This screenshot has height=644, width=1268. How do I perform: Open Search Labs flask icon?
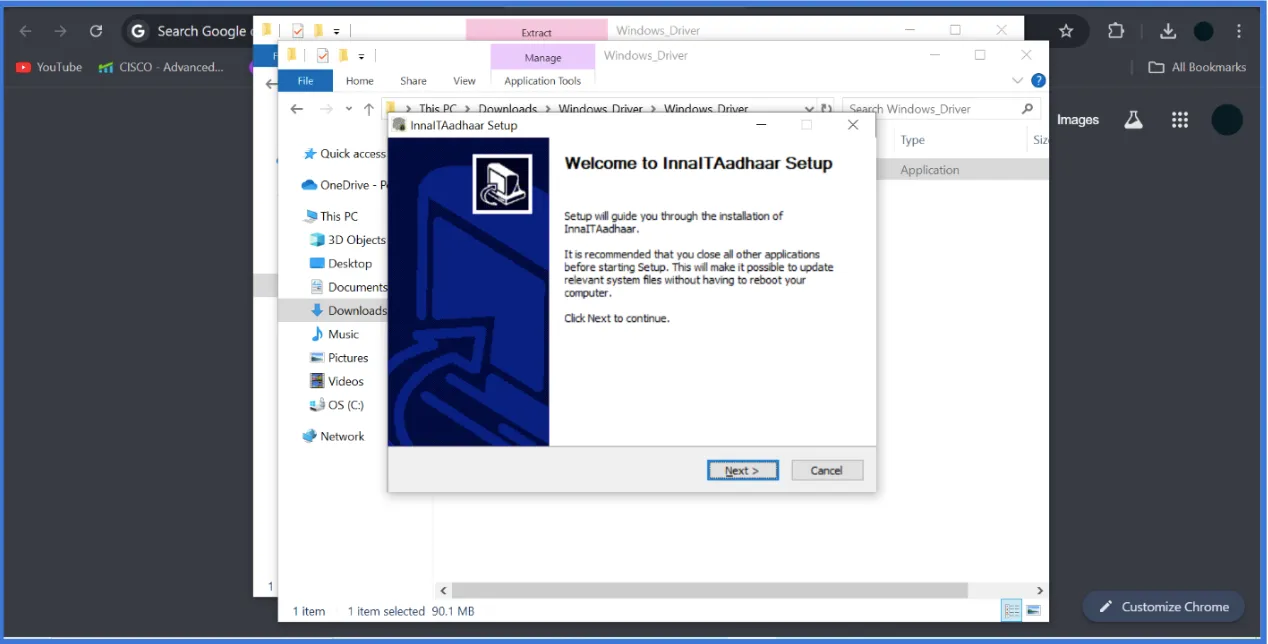click(1133, 120)
